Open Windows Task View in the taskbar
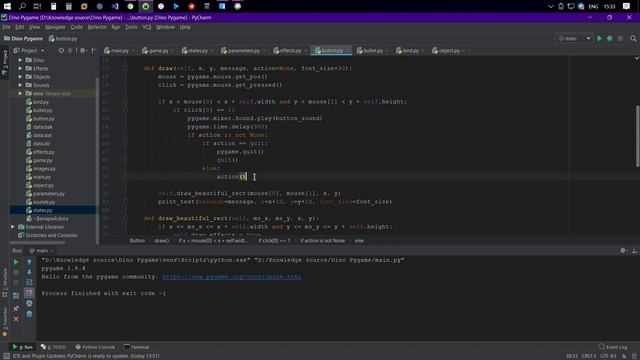640x360 pixels. point(38,6)
